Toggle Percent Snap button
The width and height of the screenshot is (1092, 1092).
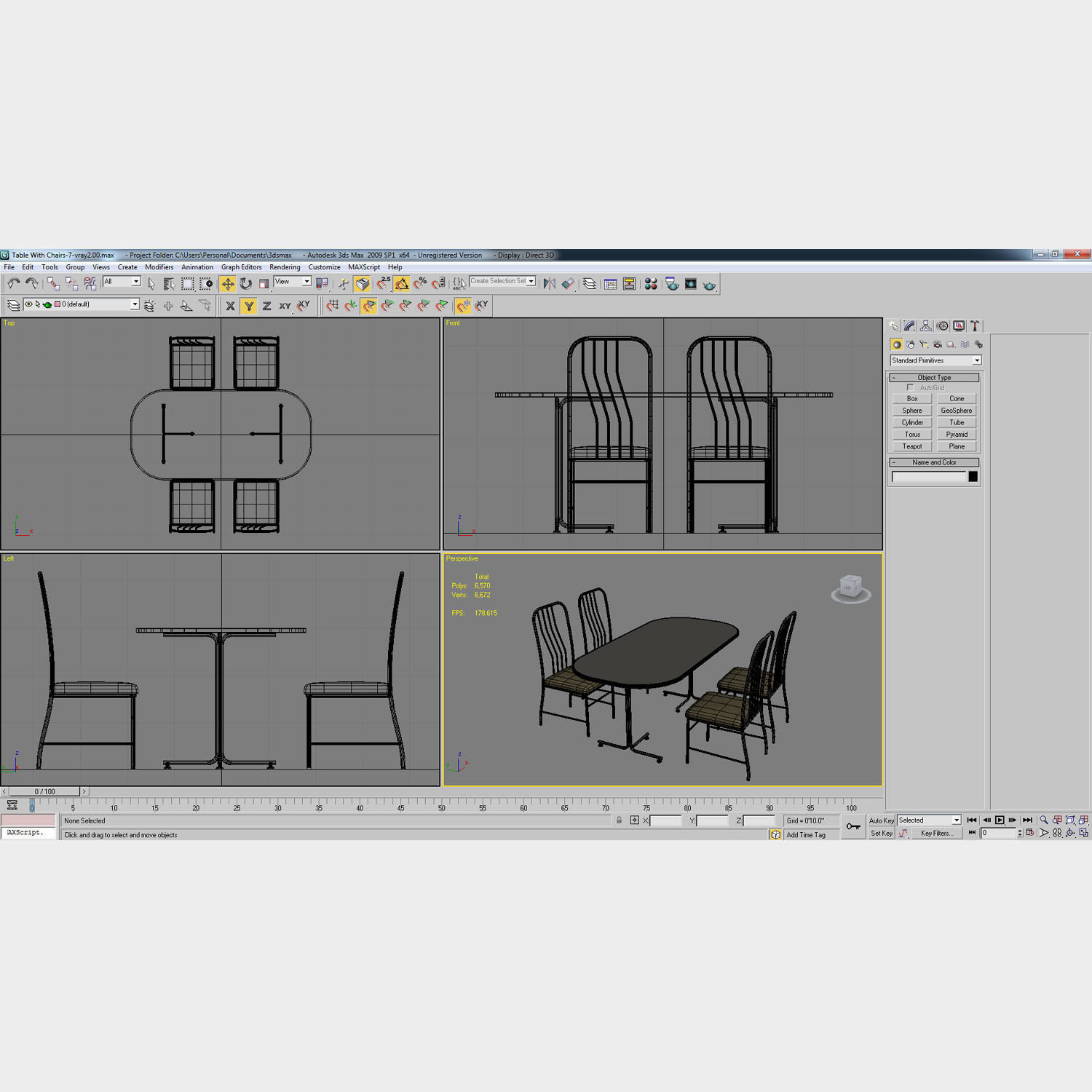420,284
